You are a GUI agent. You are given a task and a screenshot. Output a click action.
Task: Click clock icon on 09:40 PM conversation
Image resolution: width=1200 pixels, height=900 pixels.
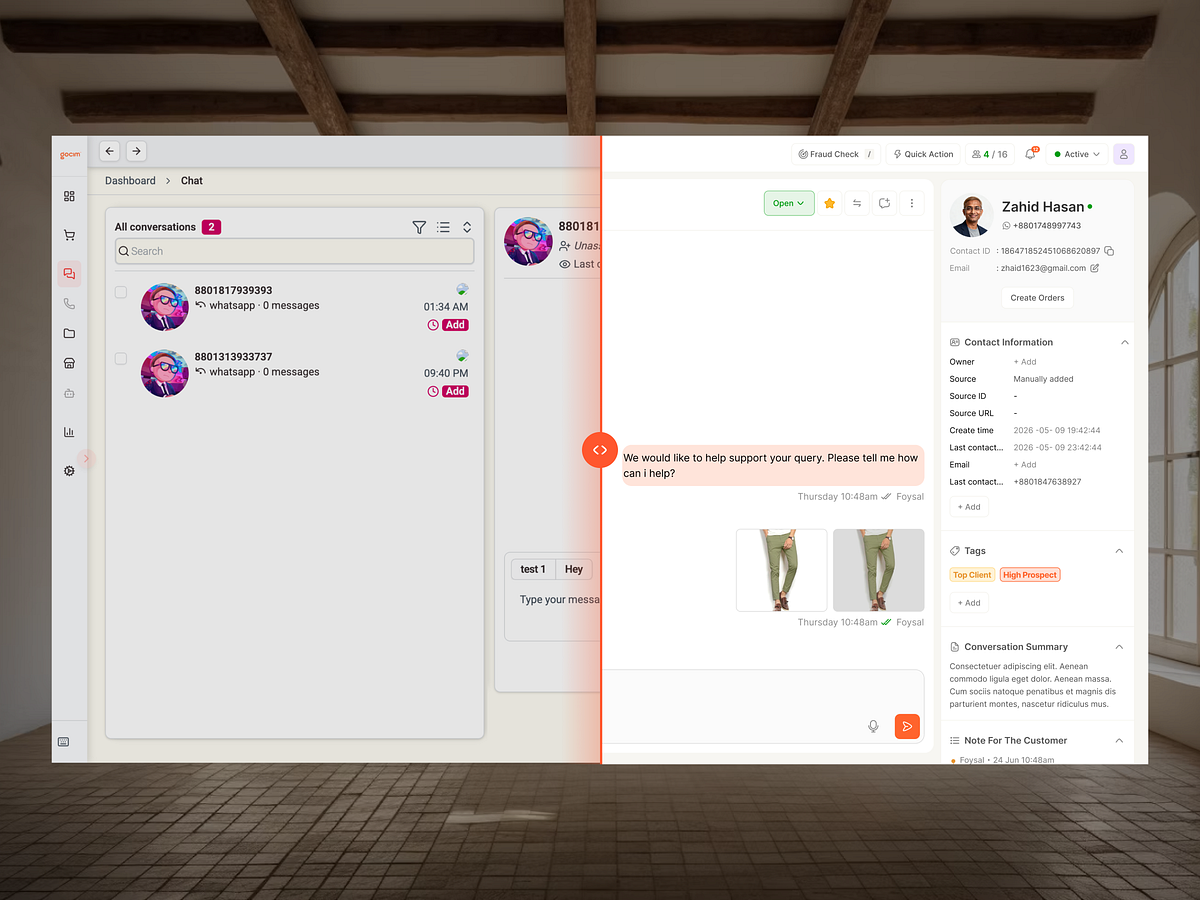point(433,391)
